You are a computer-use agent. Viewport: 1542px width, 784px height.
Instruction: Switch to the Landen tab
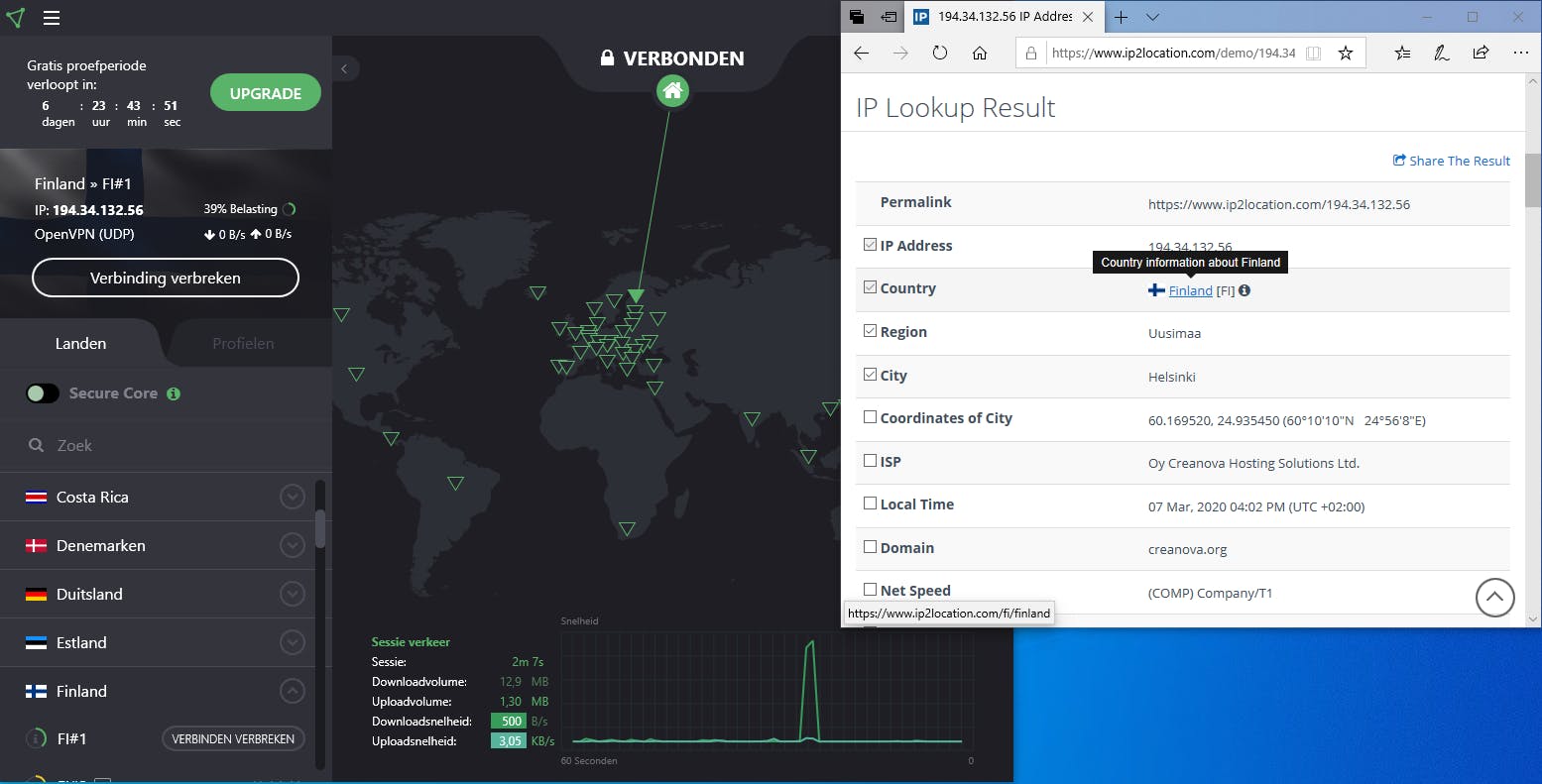click(81, 344)
